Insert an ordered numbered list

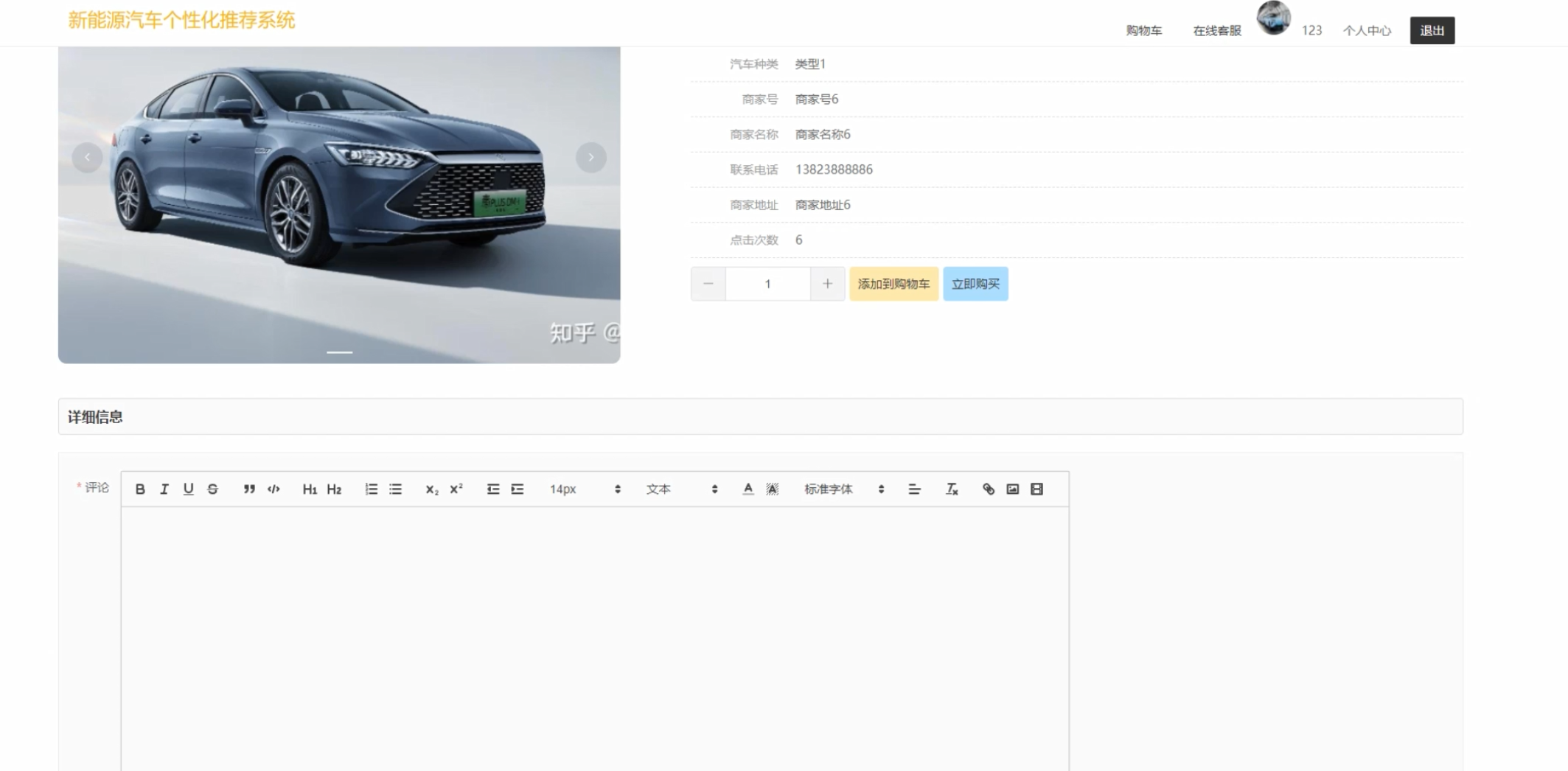[371, 489]
